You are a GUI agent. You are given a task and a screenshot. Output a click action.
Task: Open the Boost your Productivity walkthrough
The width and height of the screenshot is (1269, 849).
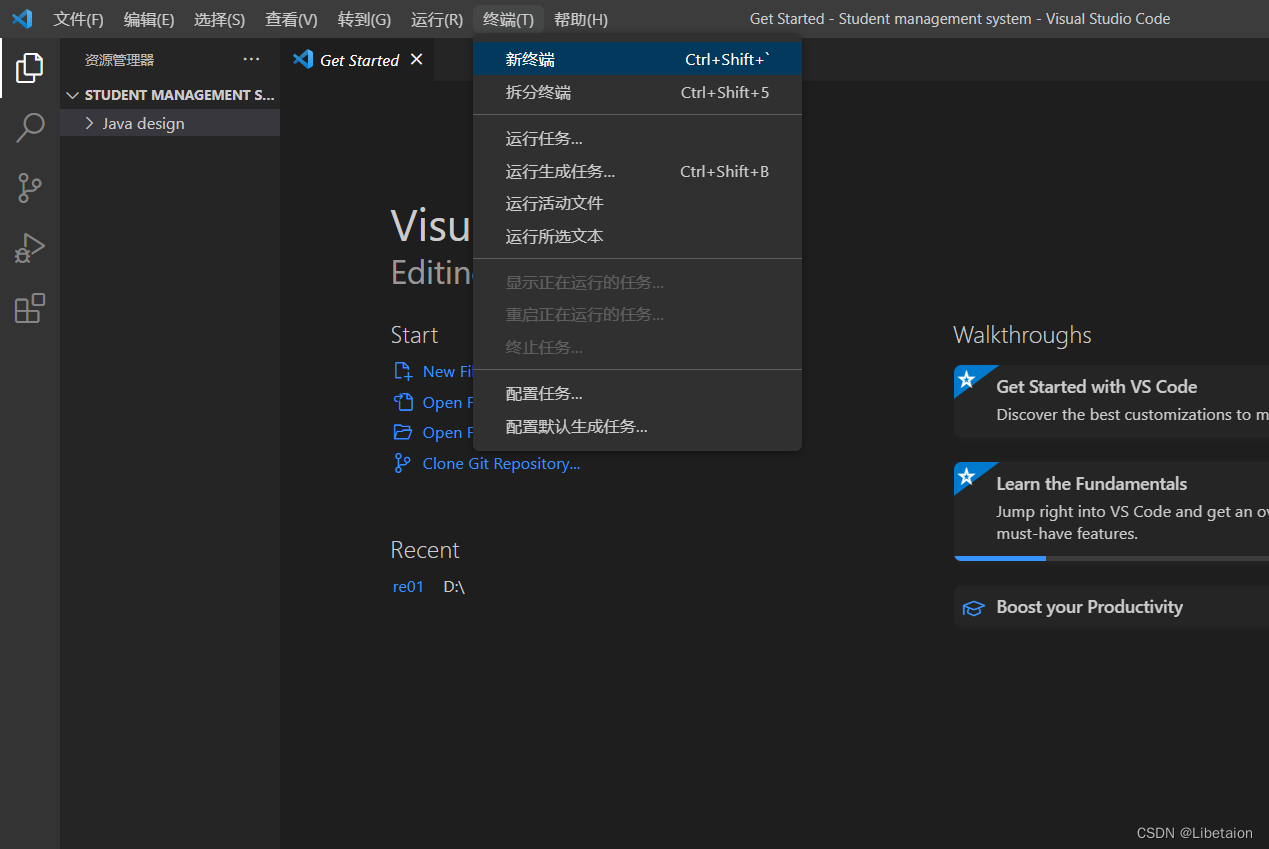[1111, 607]
